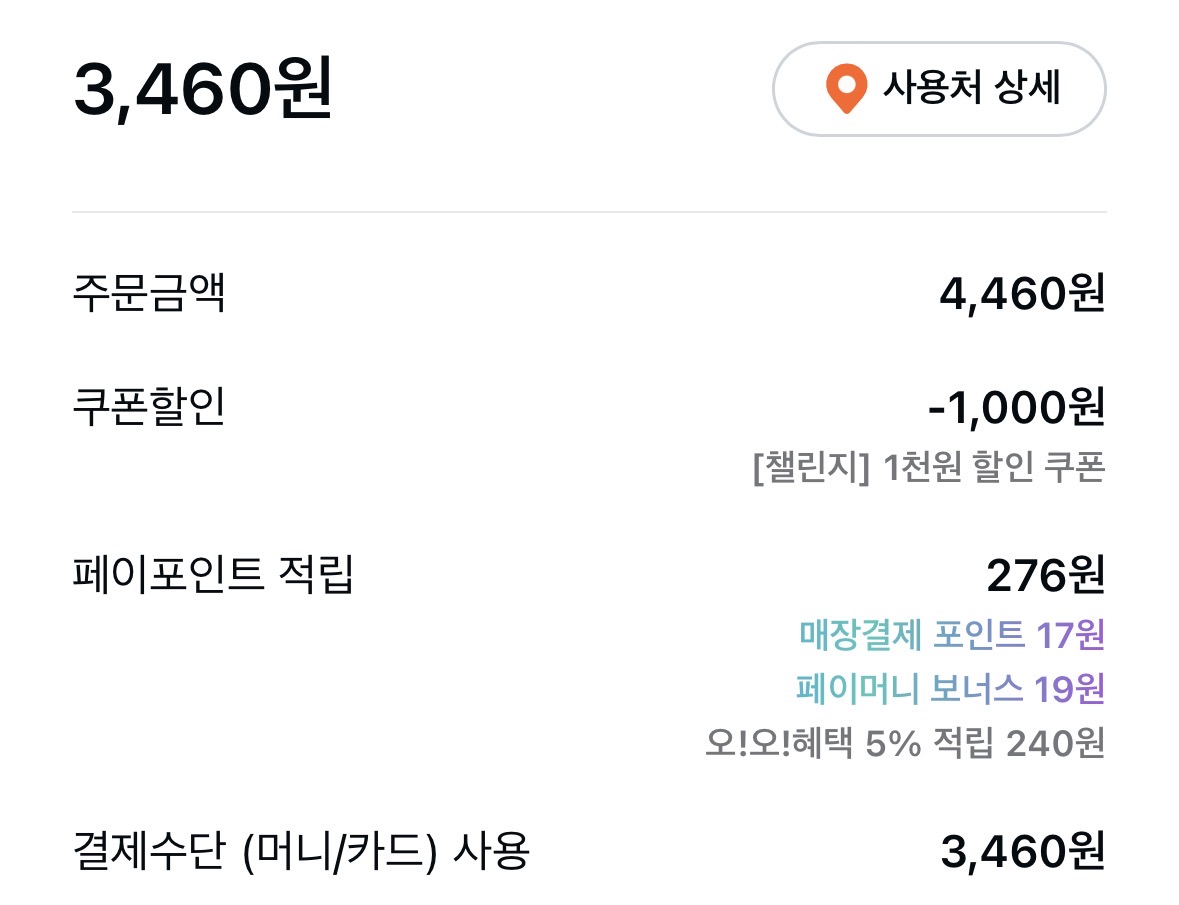This screenshot has height=905, width=1179.
Task: Select the 페이포인트 적립 label
Action: pyautogui.click(x=213, y=575)
